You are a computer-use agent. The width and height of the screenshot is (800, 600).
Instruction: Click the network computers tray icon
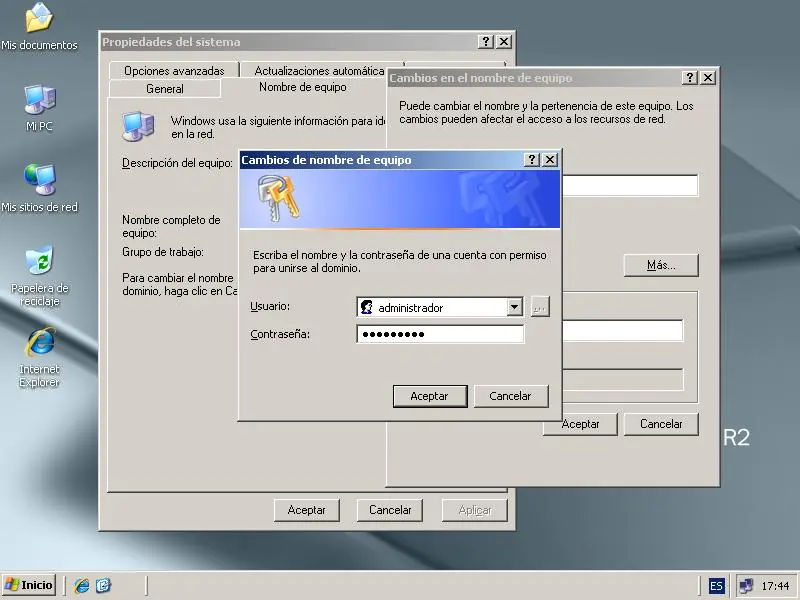(746, 586)
